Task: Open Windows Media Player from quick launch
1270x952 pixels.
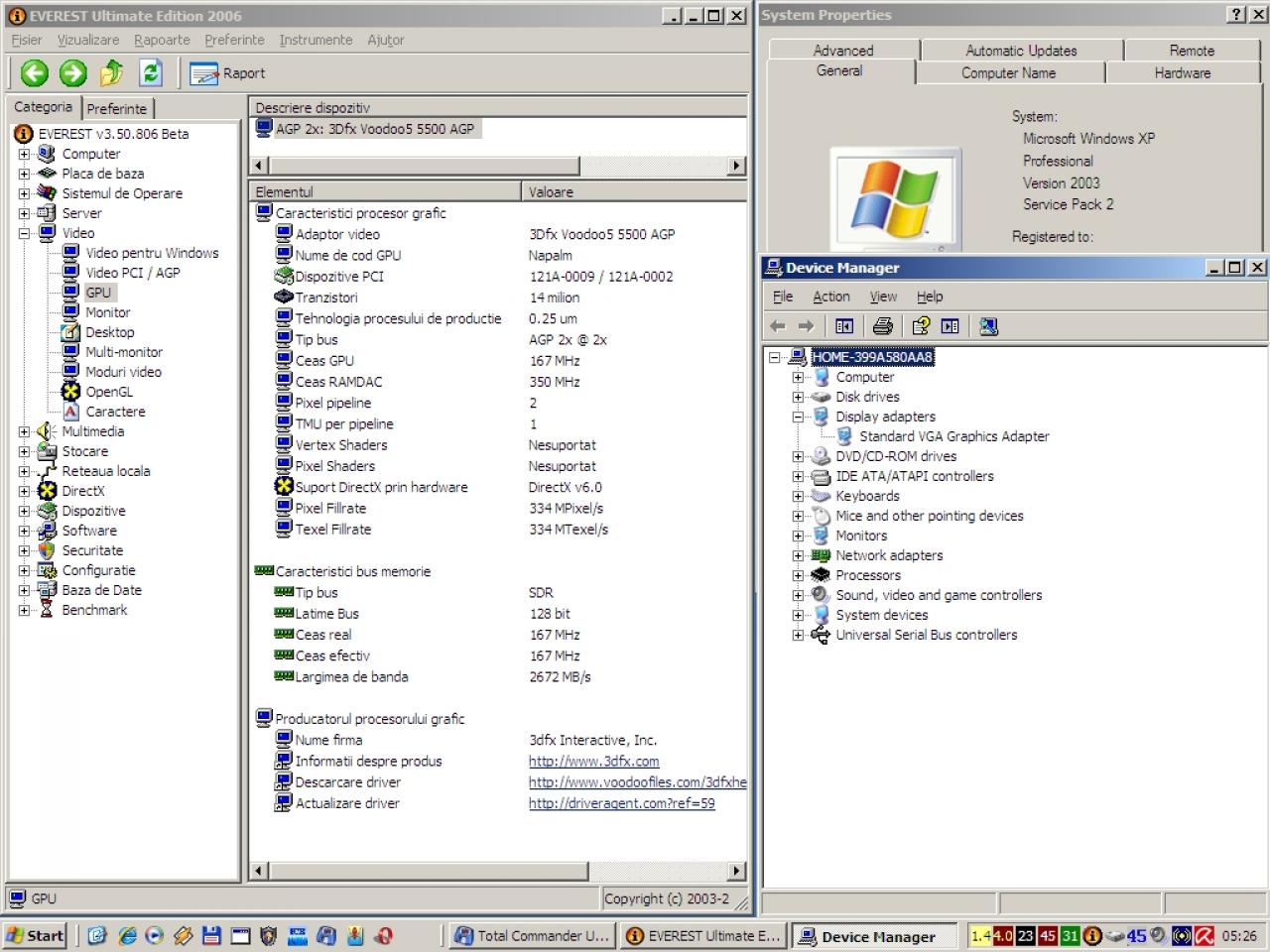Action: [154, 935]
